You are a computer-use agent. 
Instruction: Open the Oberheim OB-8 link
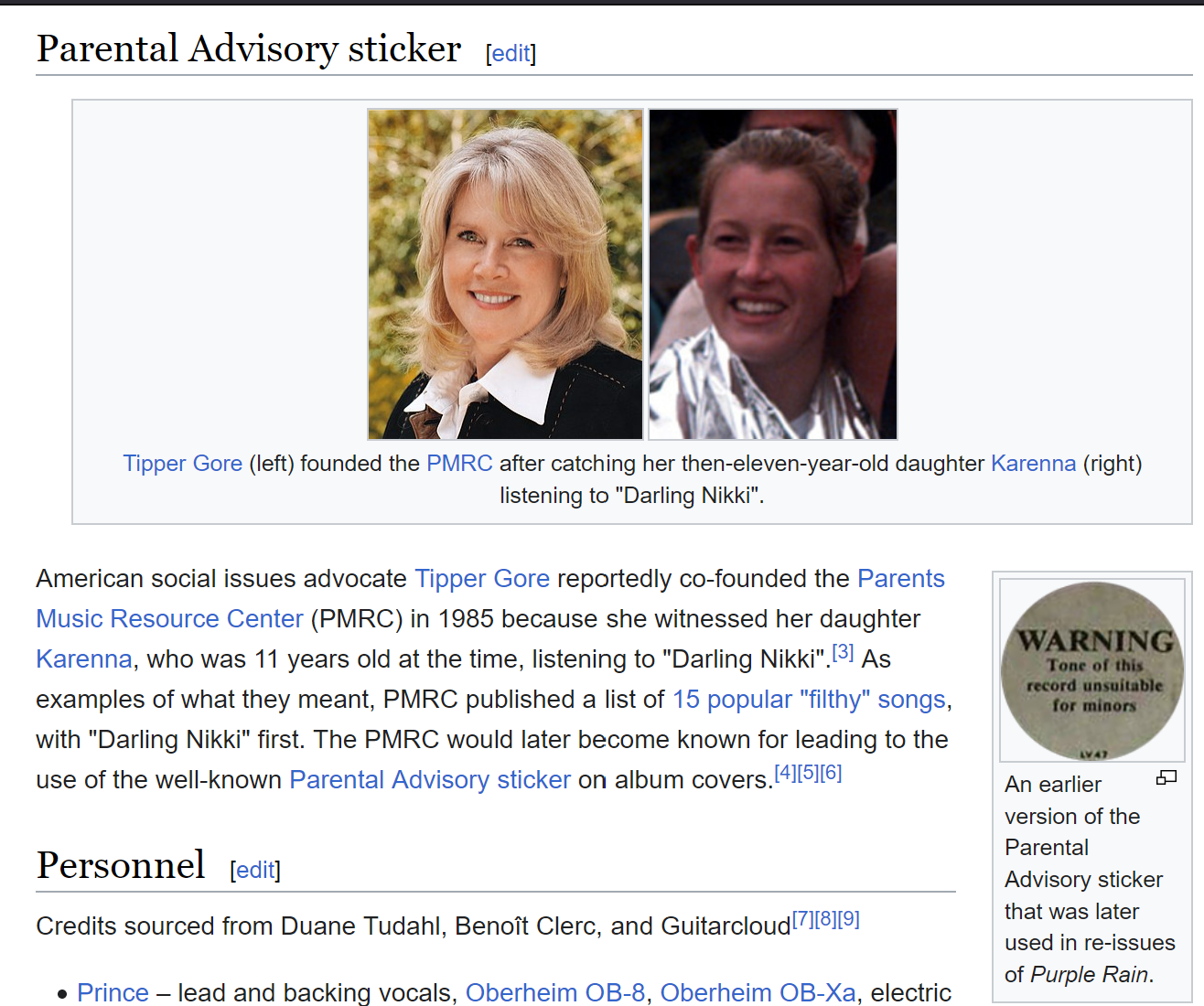click(555, 992)
